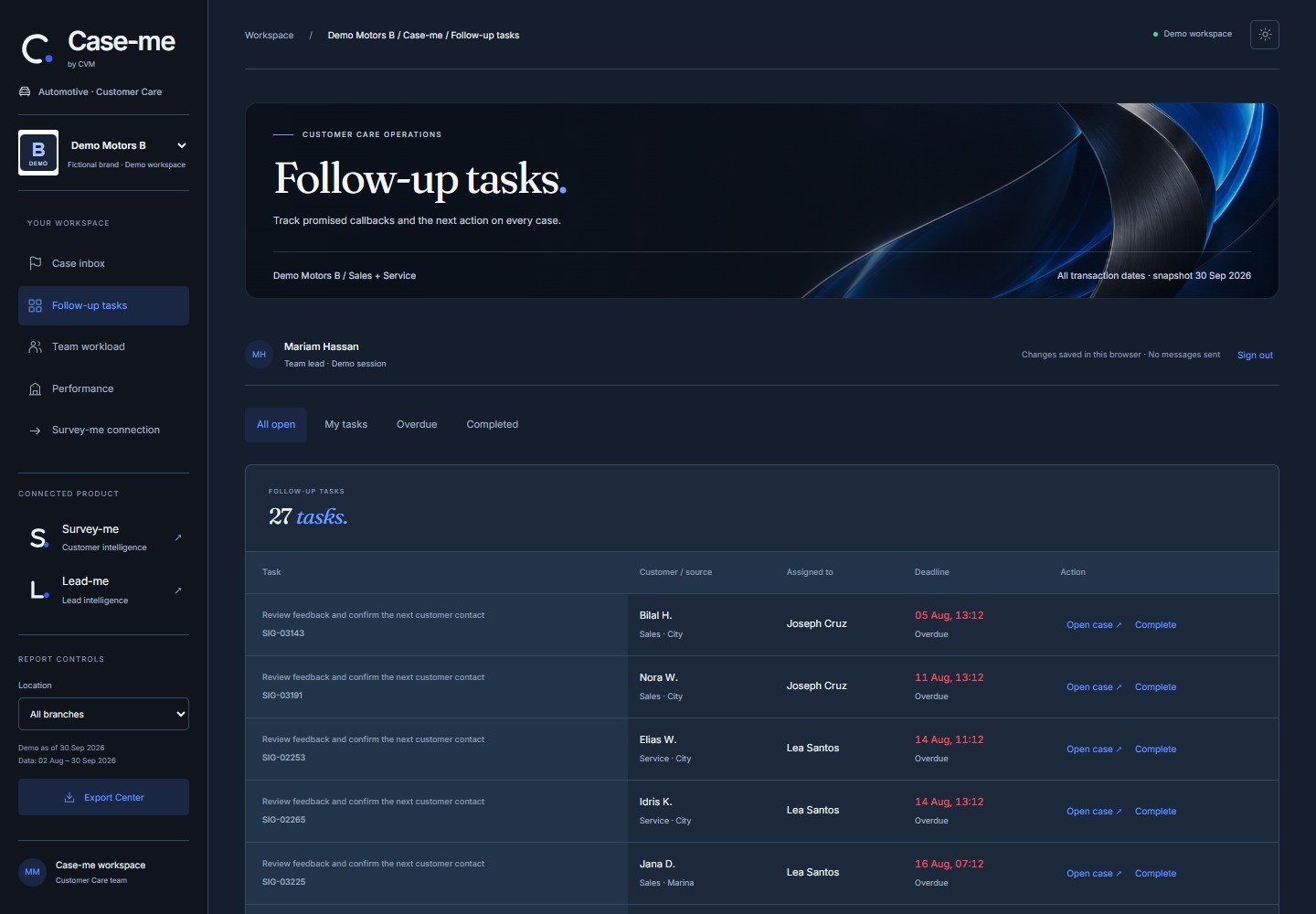The height and width of the screenshot is (914, 1316).
Task: Complete the Bilal H. task
Action: (x=1155, y=625)
